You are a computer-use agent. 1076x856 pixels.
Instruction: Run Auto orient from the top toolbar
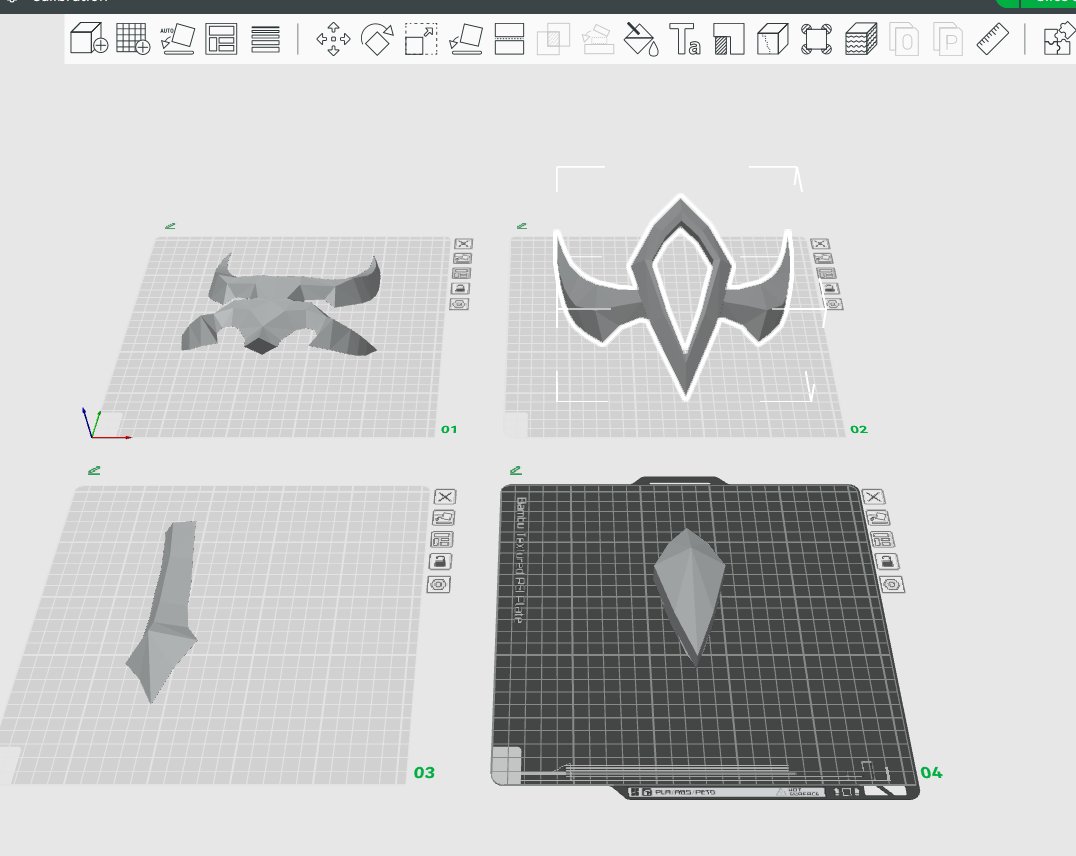click(178, 39)
